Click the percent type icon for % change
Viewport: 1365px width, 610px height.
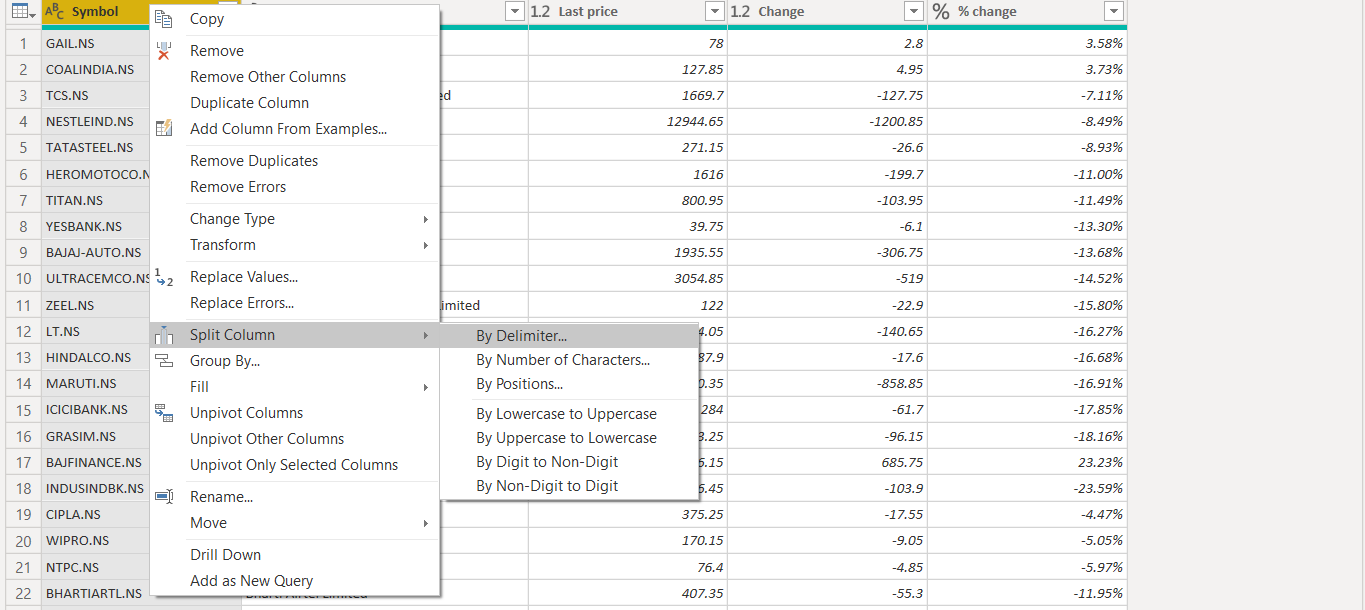point(941,12)
